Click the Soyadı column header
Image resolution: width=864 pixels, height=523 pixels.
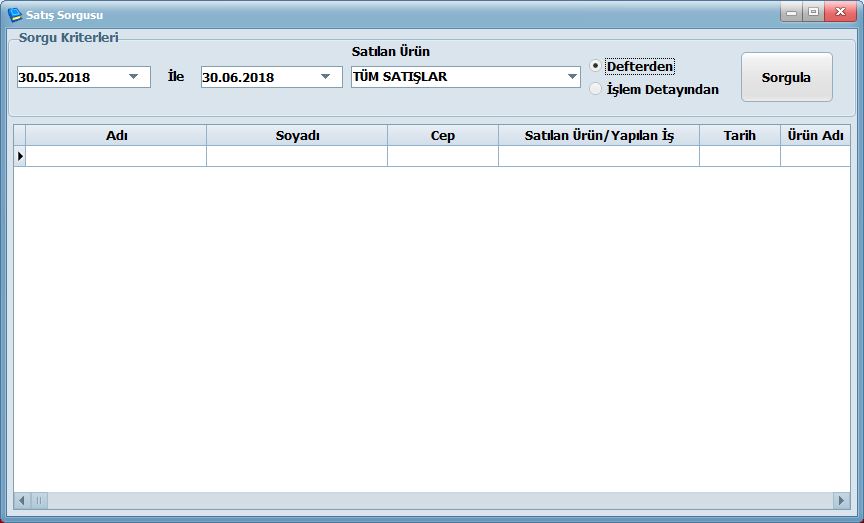[x=297, y=136]
